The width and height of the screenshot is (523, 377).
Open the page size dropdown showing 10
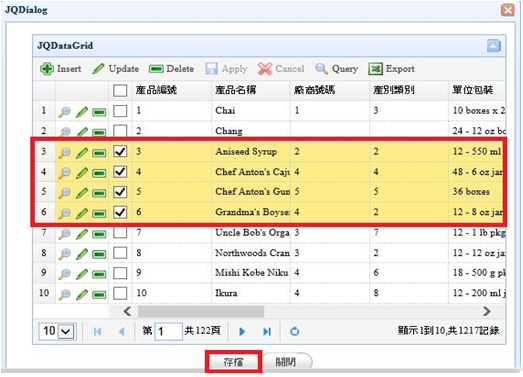[57, 331]
